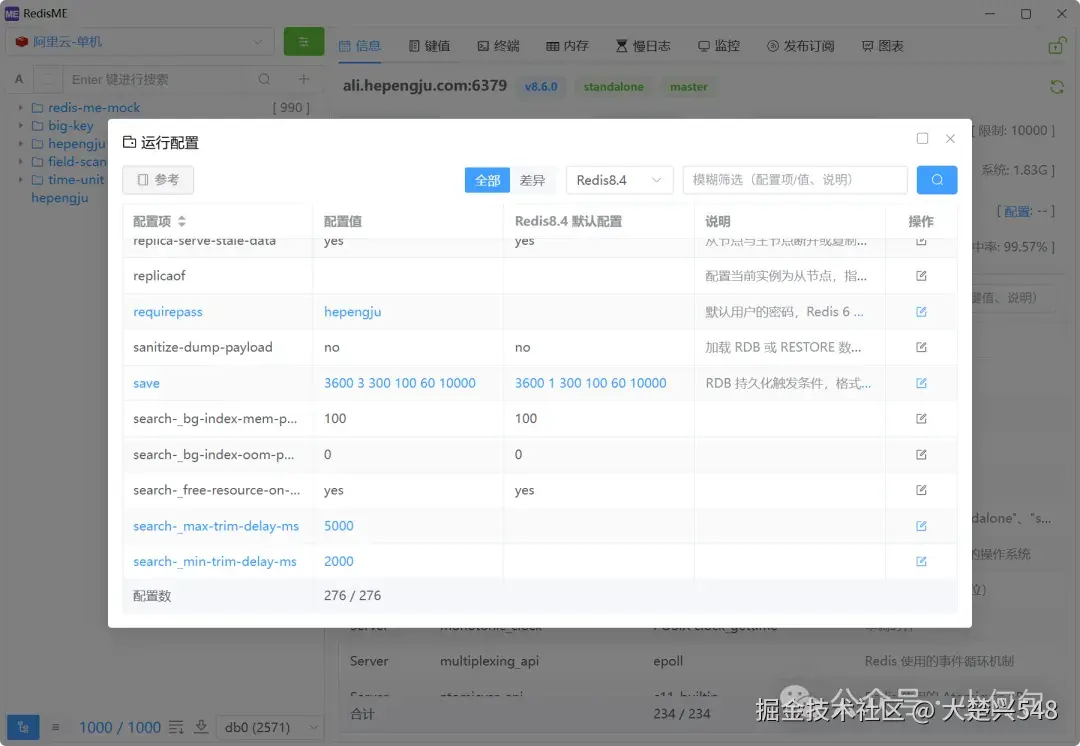Image resolution: width=1080 pixels, height=746 pixels.
Task: Edit the search-_bg-index-oom-p... row
Action: point(921,455)
